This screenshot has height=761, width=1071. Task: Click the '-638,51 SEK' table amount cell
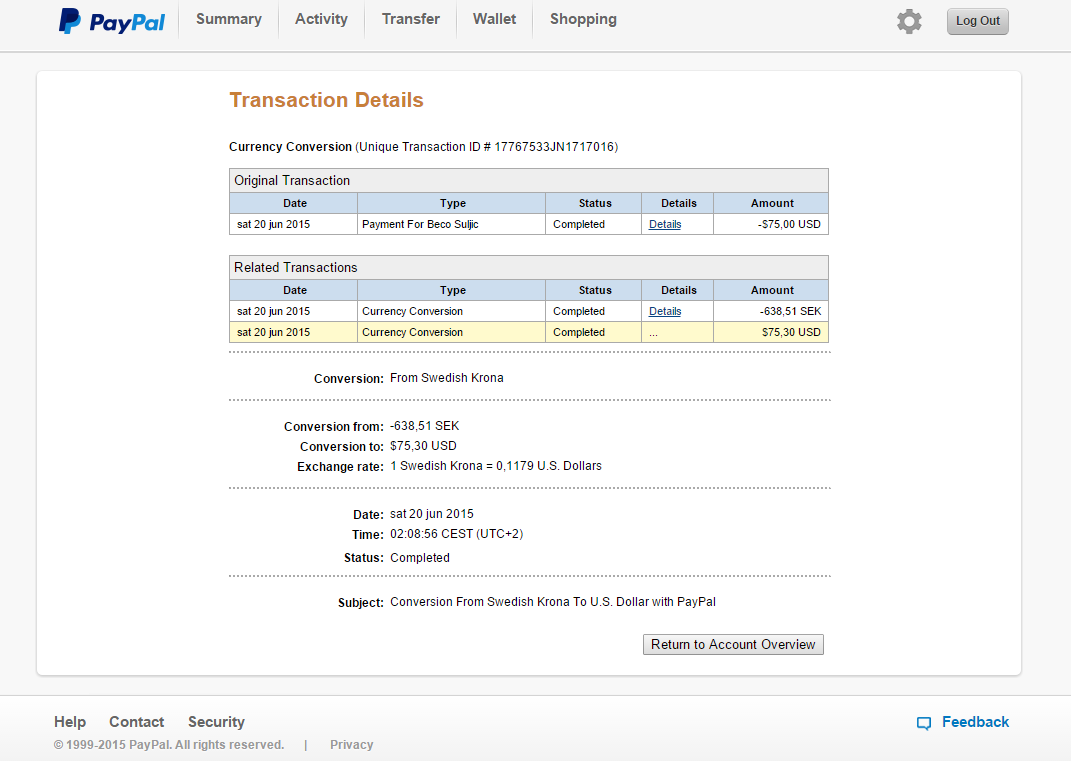click(x=771, y=311)
